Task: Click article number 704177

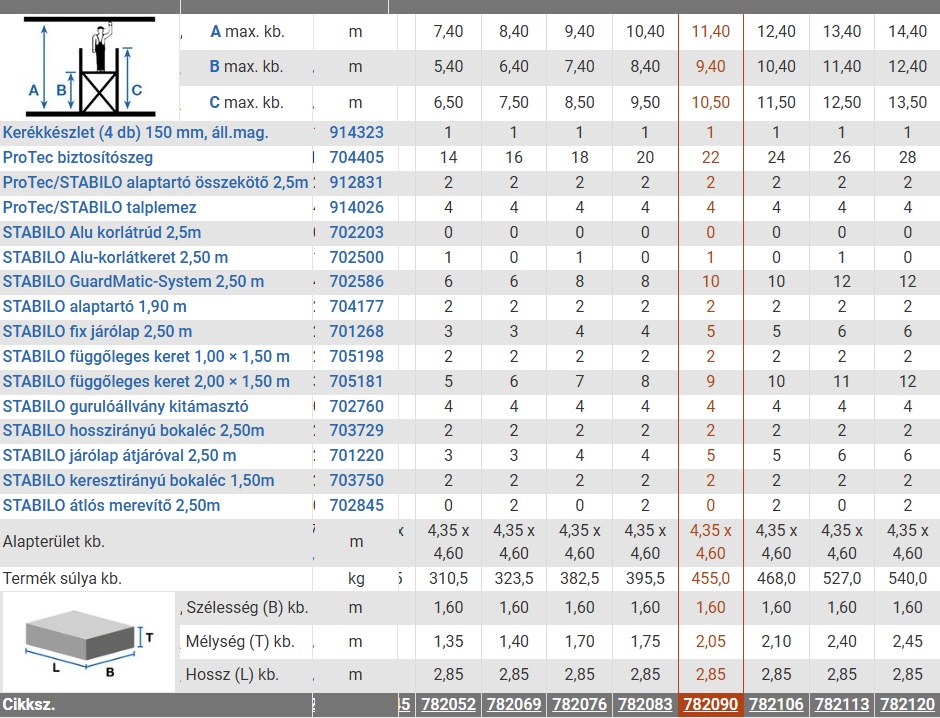Action: (357, 307)
